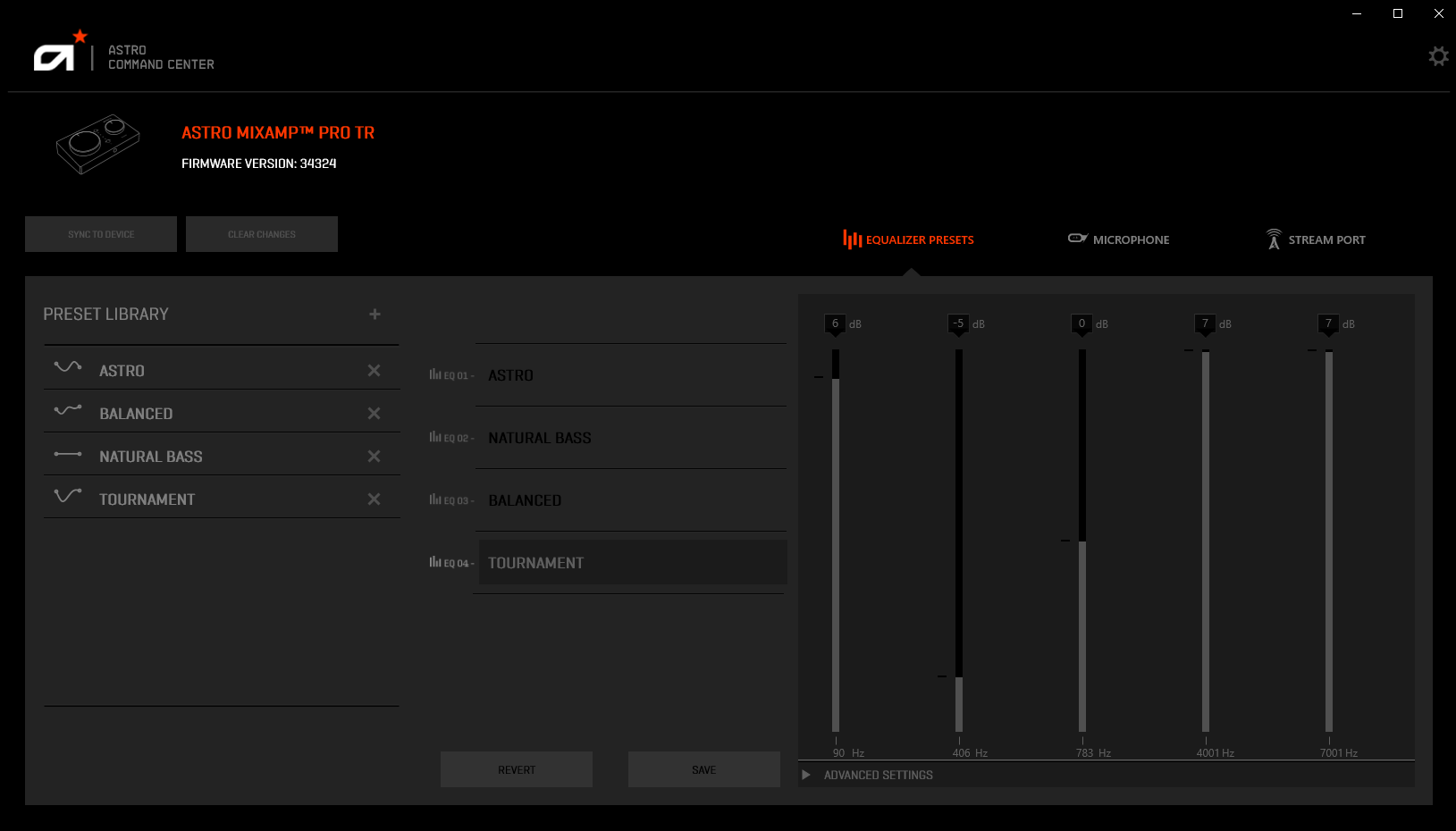Click the waveform icon beside ASTRO preset
1456x831 pixels.
click(67, 367)
